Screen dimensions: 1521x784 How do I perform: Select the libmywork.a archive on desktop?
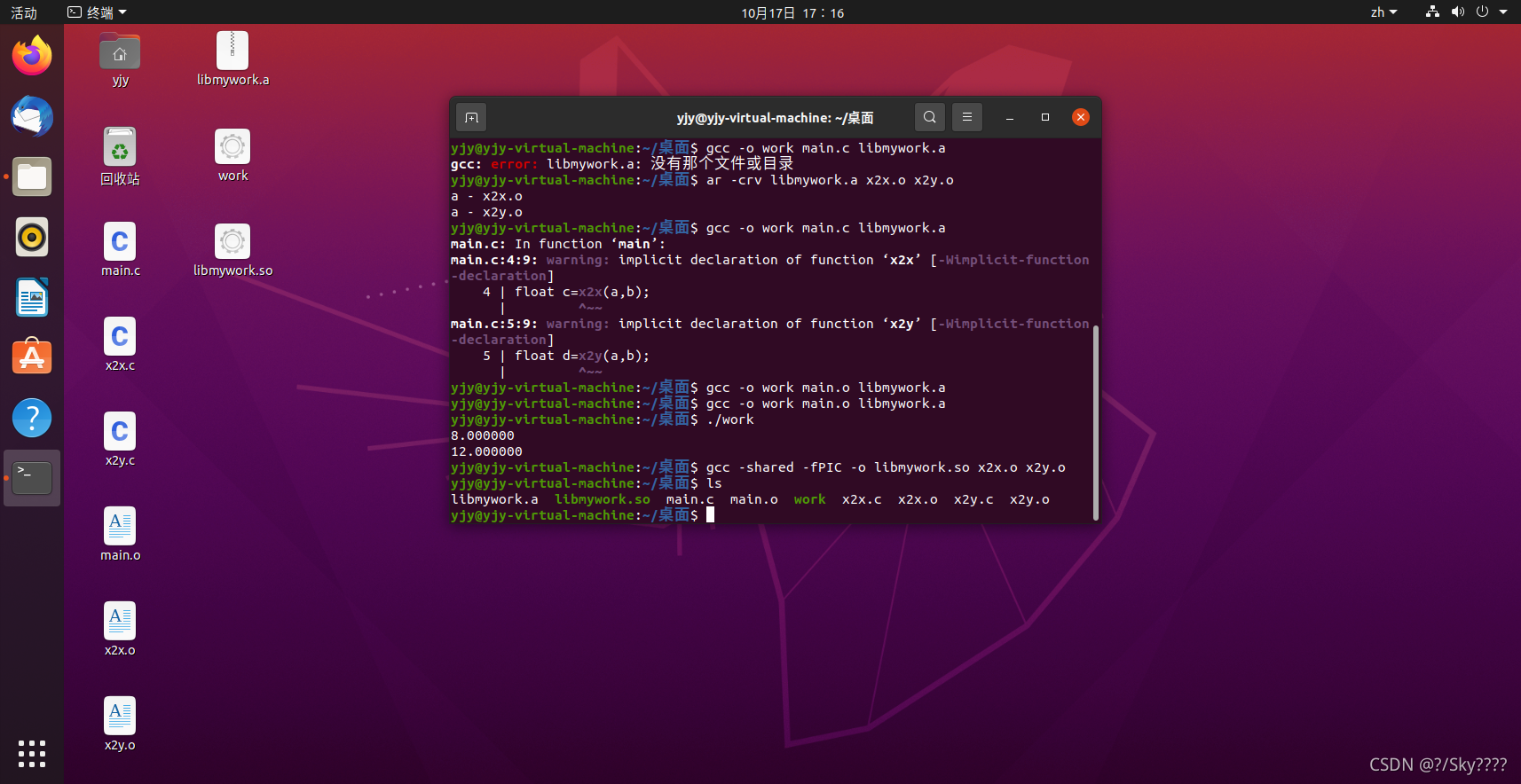(232, 59)
